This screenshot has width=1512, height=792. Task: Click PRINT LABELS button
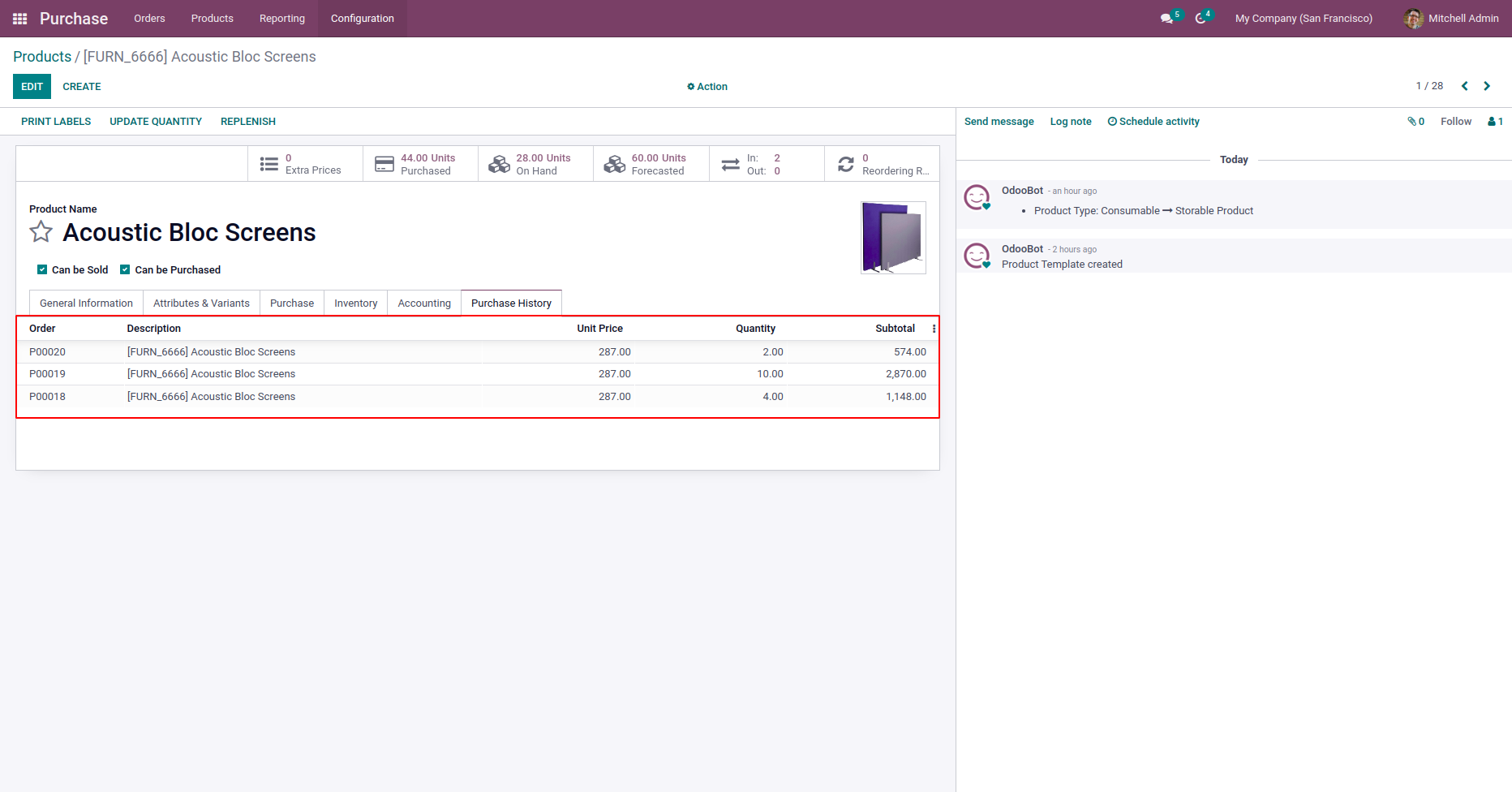tap(56, 122)
